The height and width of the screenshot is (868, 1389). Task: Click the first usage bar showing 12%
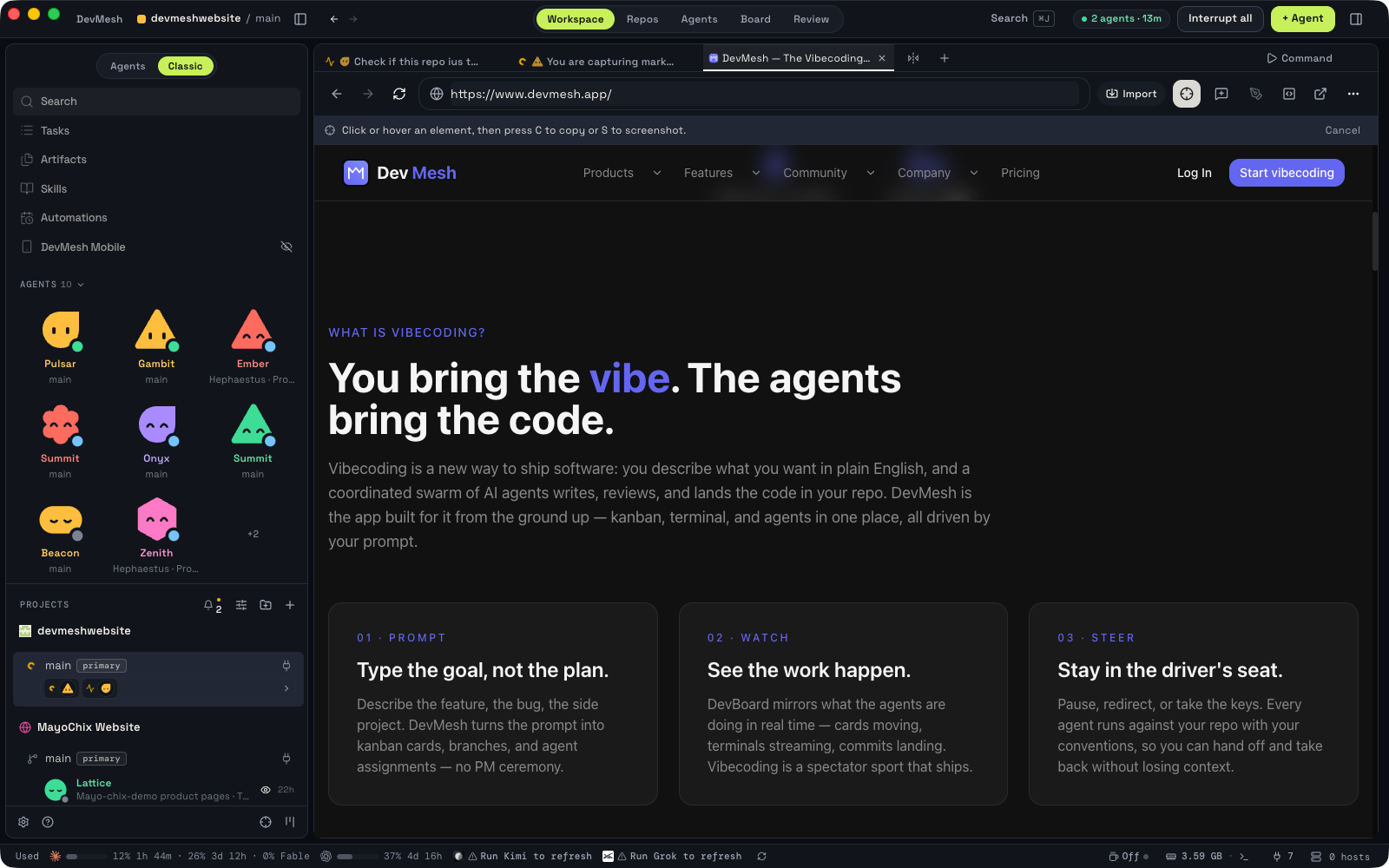(x=87, y=856)
